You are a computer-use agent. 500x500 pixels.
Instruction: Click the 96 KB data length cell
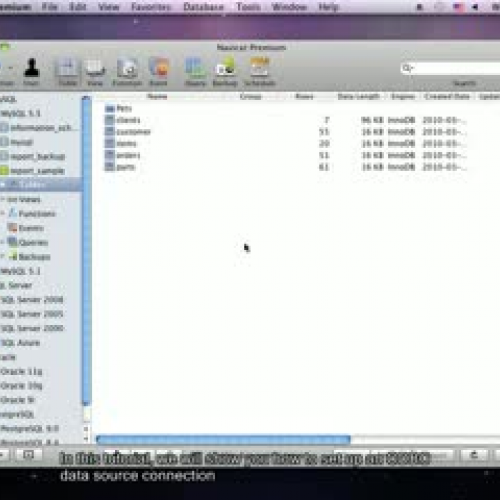(x=373, y=120)
